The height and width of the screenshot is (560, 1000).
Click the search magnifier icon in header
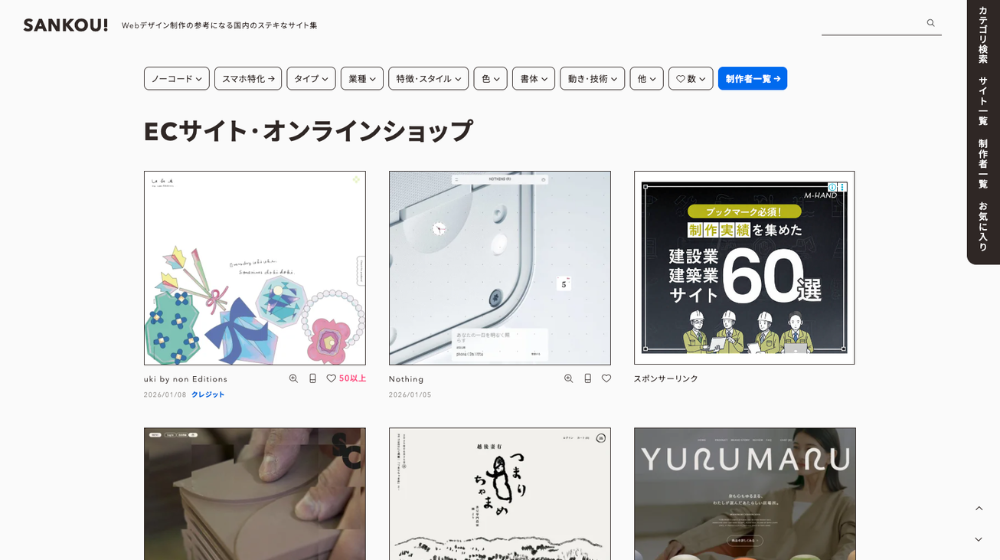click(x=930, y=23)
